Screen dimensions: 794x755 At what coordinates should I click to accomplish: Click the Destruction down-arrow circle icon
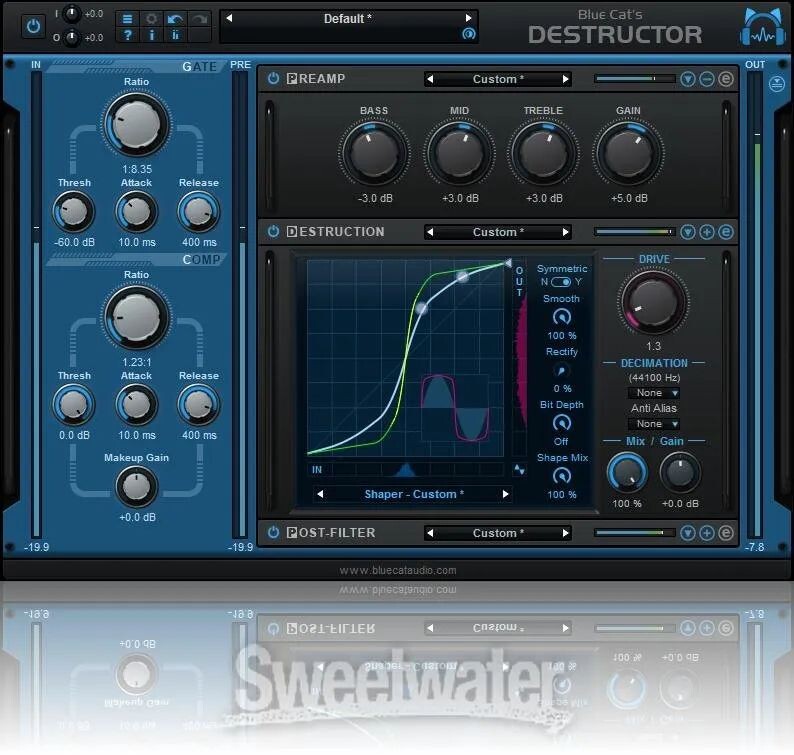[688, 232]
